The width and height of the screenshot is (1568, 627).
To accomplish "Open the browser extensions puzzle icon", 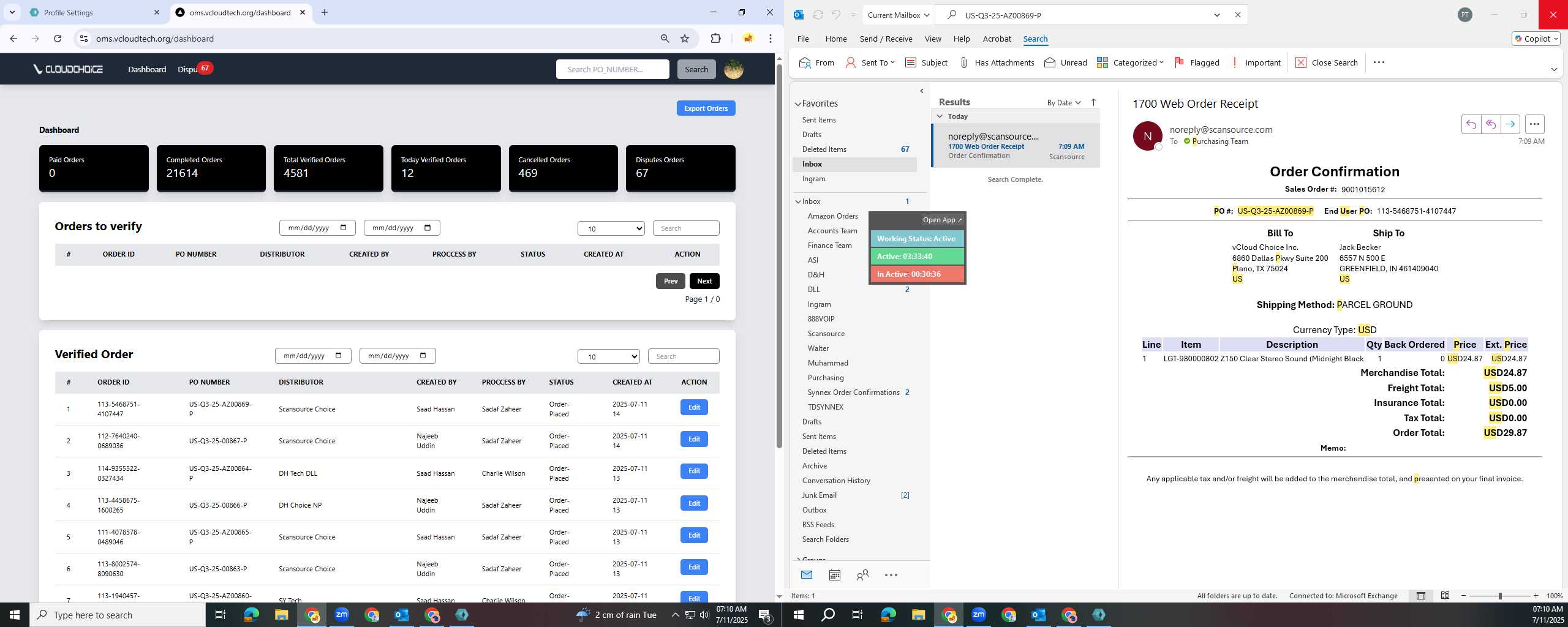I will click(715, 39).
